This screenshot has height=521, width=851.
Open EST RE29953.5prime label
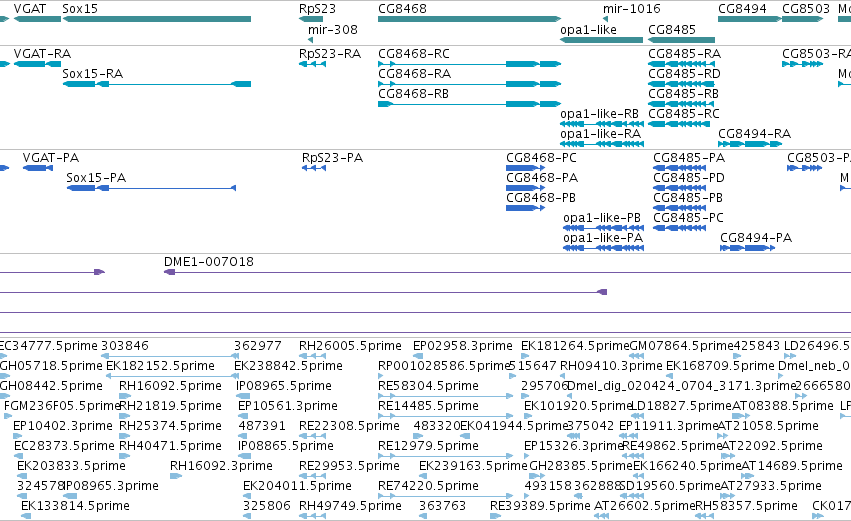(x=349, y=466)
